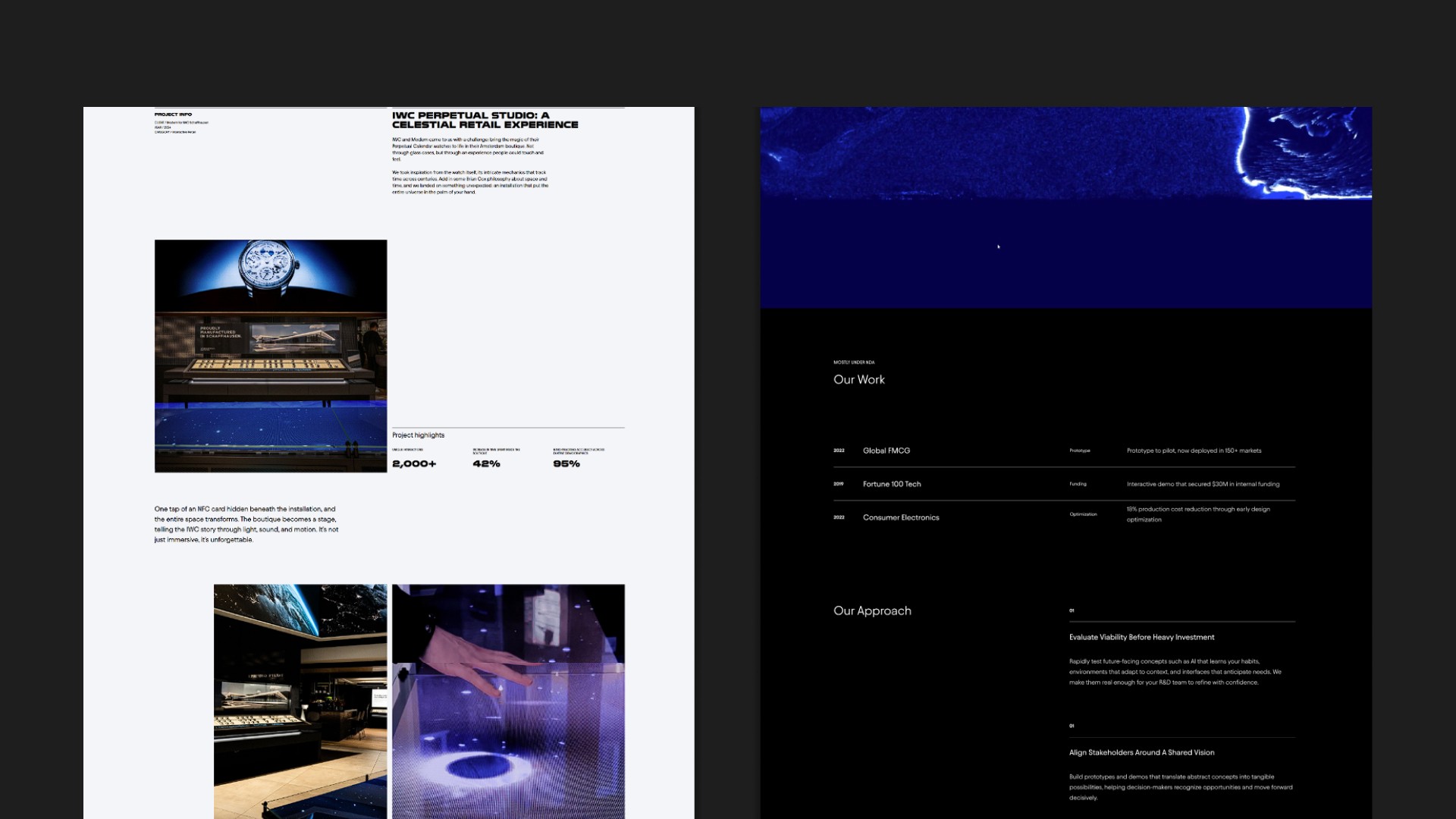Click the 95% highlight statistic
The width and height of the screenshot is (1456, 819).
tap(566, 464)
